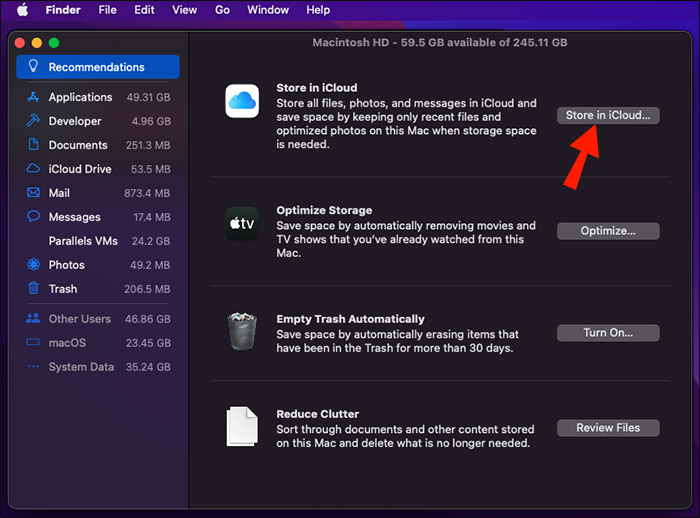The width and height of the screenshot is (700, 518).
Task: Select the Mail envelope icon in sidebar
Action: [x=33, y=193]
